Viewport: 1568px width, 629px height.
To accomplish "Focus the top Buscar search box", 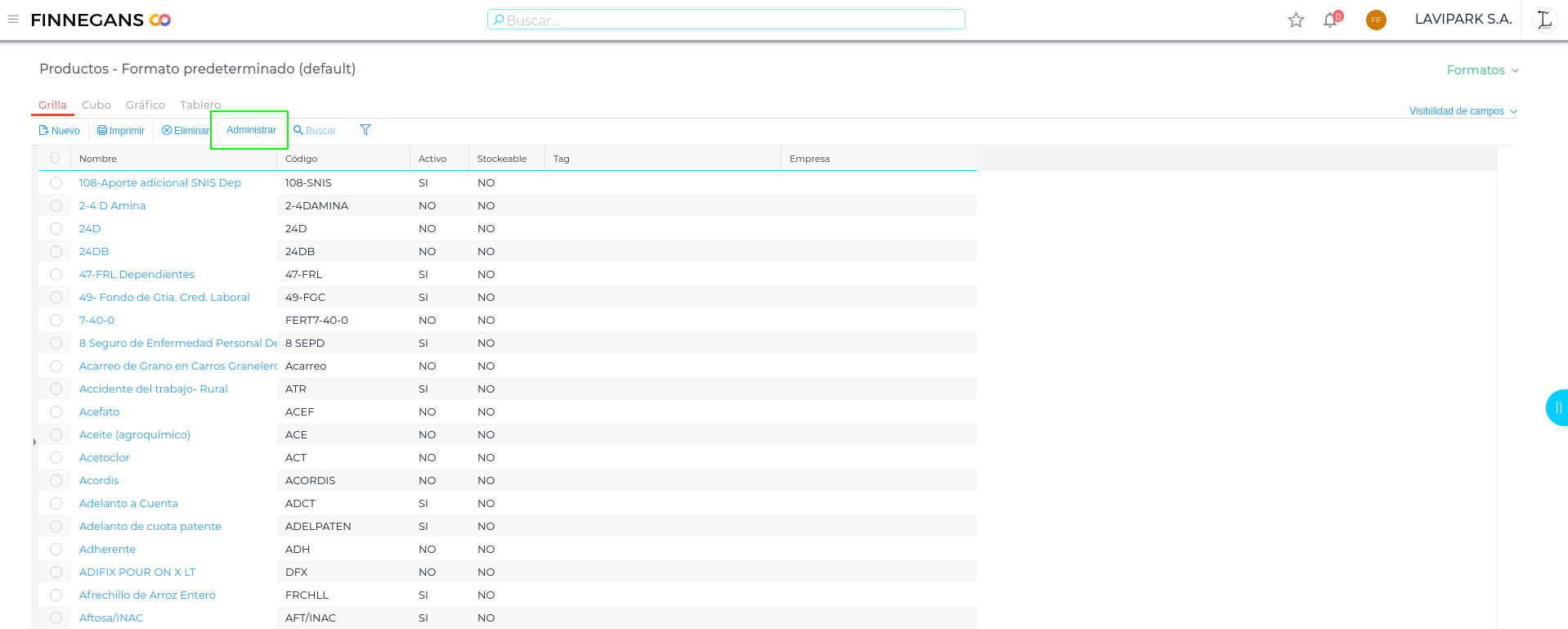I will click(x=726, y=20).
